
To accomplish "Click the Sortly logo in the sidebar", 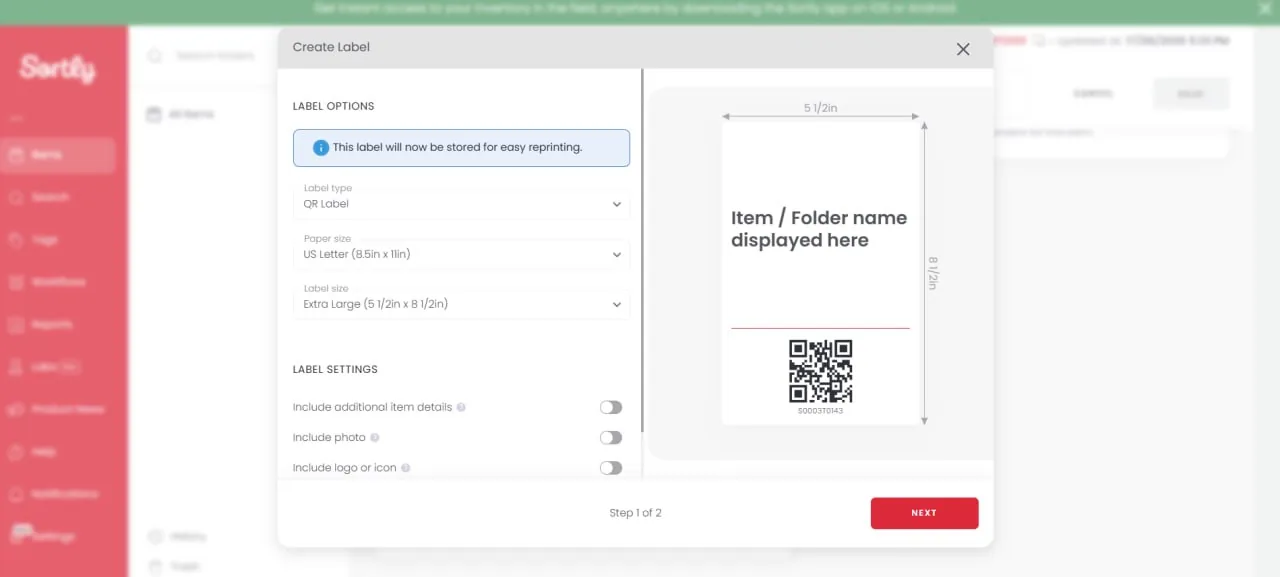I will pos(57,69).
